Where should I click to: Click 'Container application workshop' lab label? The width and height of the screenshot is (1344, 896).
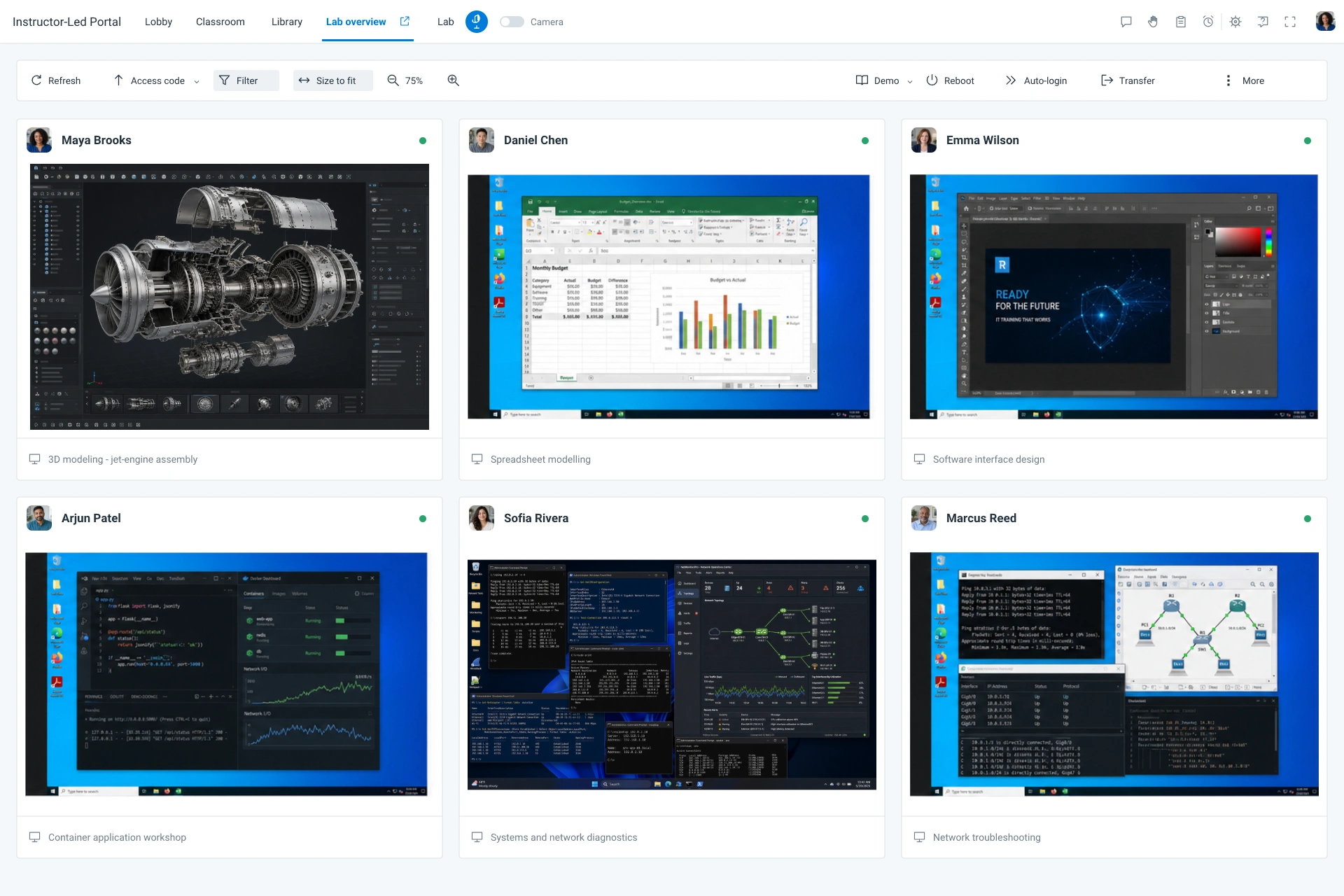coord(117,837)
